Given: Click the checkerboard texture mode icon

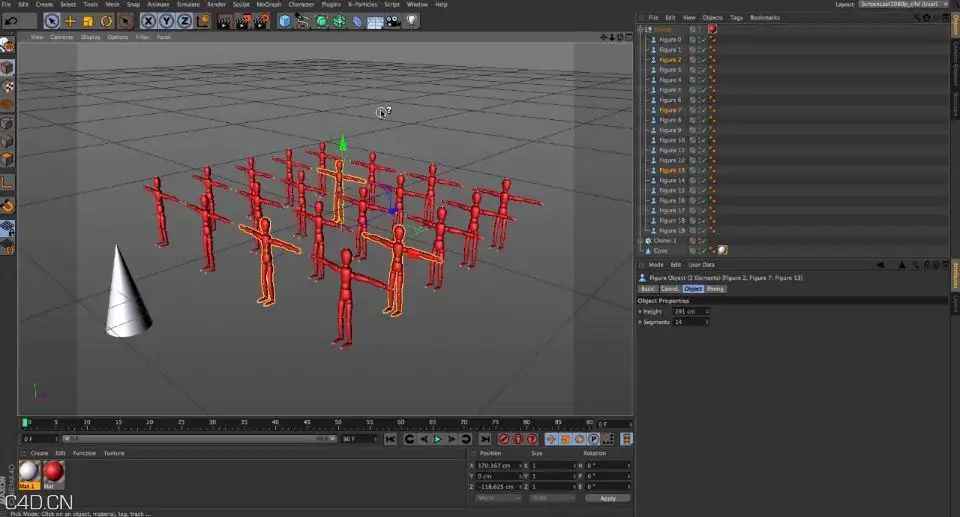Looking at the screenshot, I should [x=7, y=86].
